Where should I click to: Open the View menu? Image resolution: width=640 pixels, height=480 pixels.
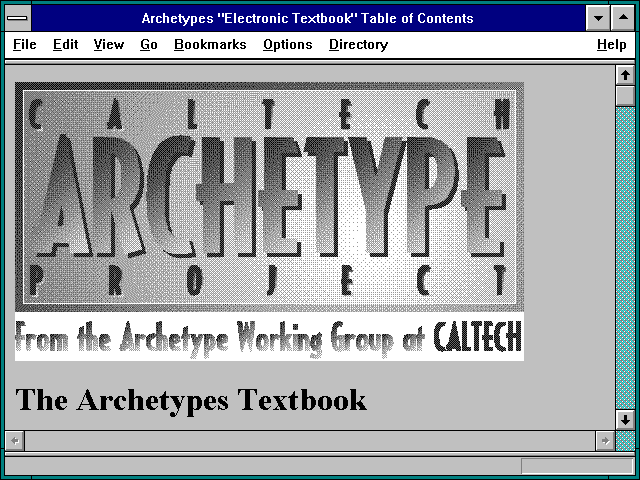pyautogui.click(x=109, y=44)
